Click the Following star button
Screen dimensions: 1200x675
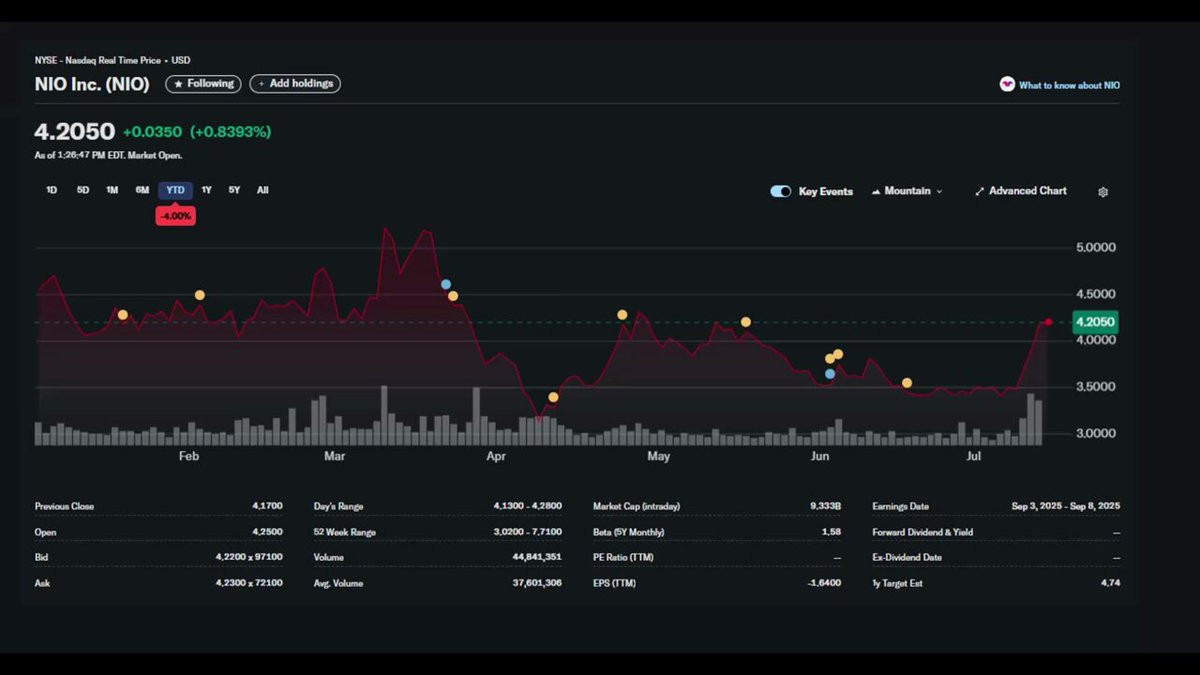[204, 84]
